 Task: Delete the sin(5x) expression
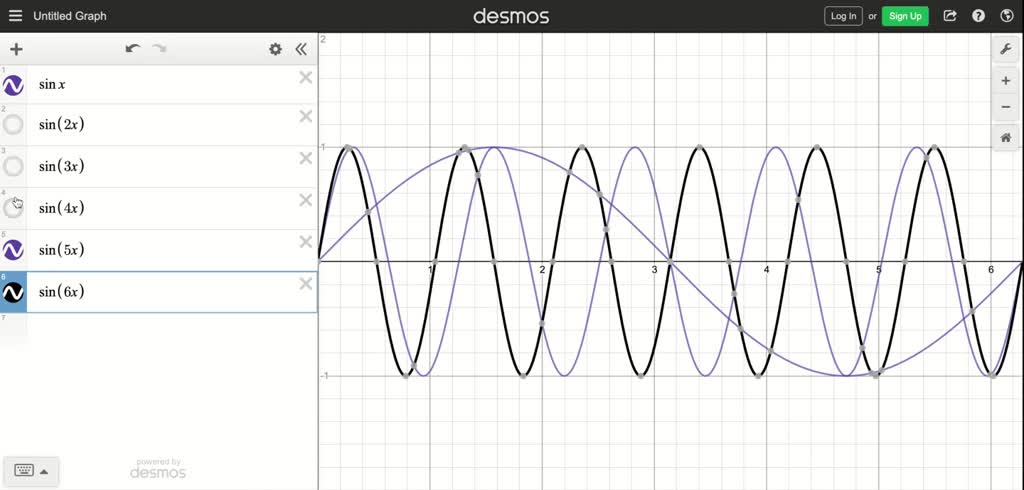[306, 242]
